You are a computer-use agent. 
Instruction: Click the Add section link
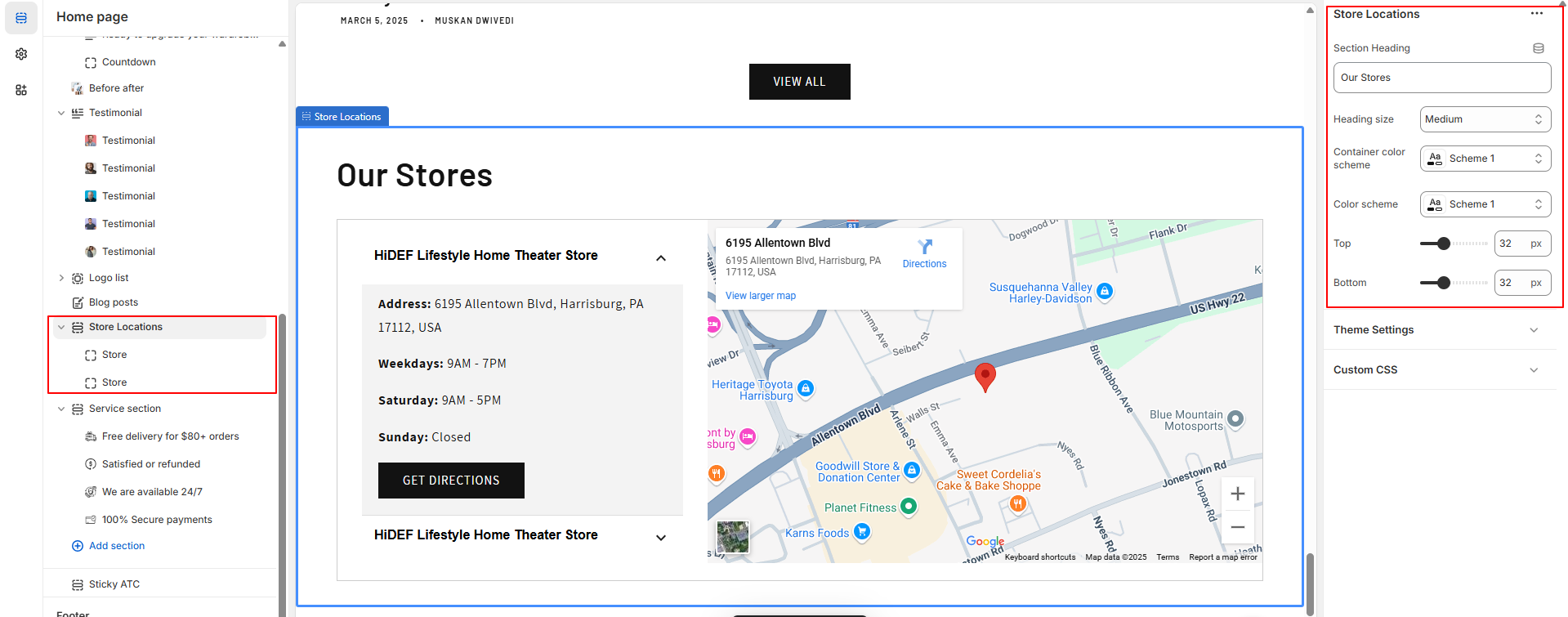click(x=117, y=546)
